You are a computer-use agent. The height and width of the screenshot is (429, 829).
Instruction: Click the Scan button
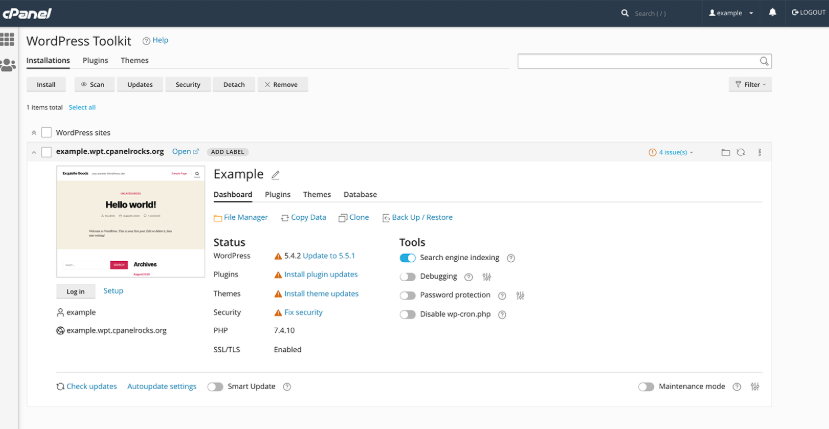(x=94, y=85)
